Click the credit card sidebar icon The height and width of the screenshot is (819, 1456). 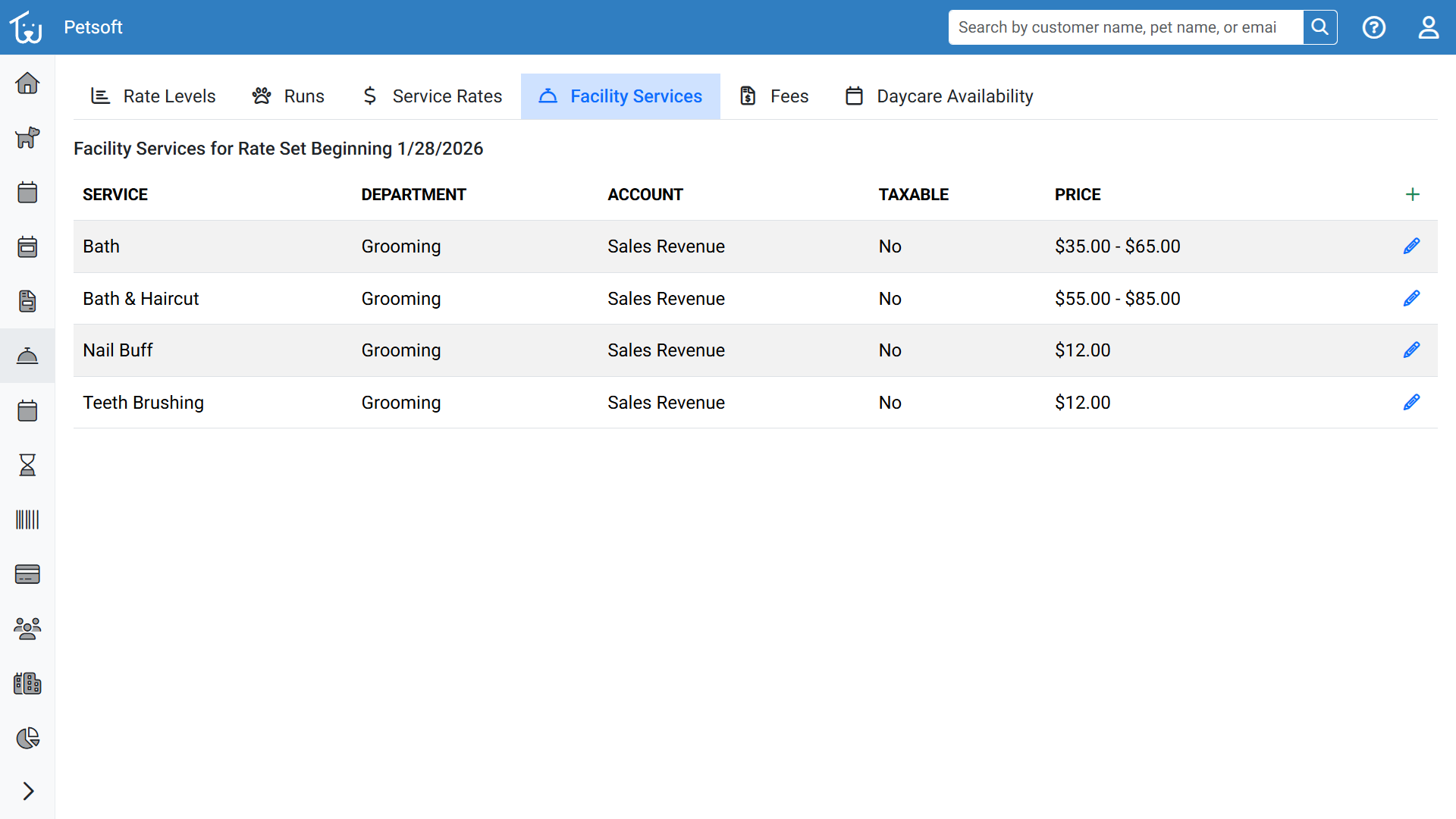point(27,574)
